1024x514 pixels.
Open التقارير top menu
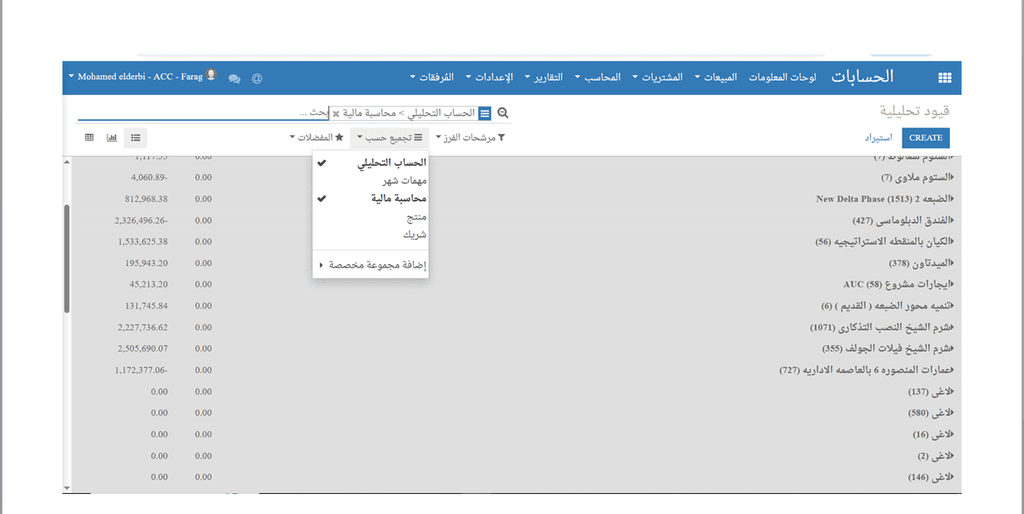544,77
